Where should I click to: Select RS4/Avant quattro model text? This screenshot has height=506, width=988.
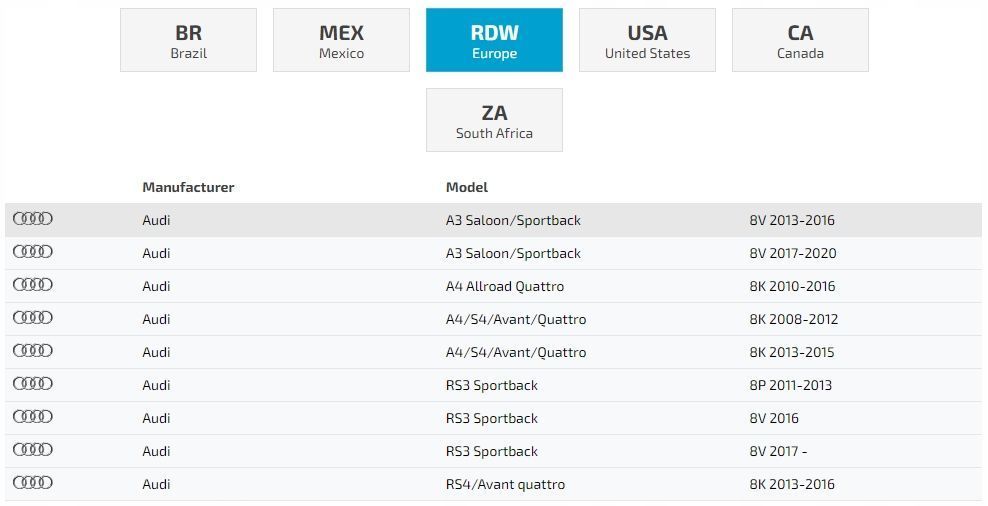point(505,484)
